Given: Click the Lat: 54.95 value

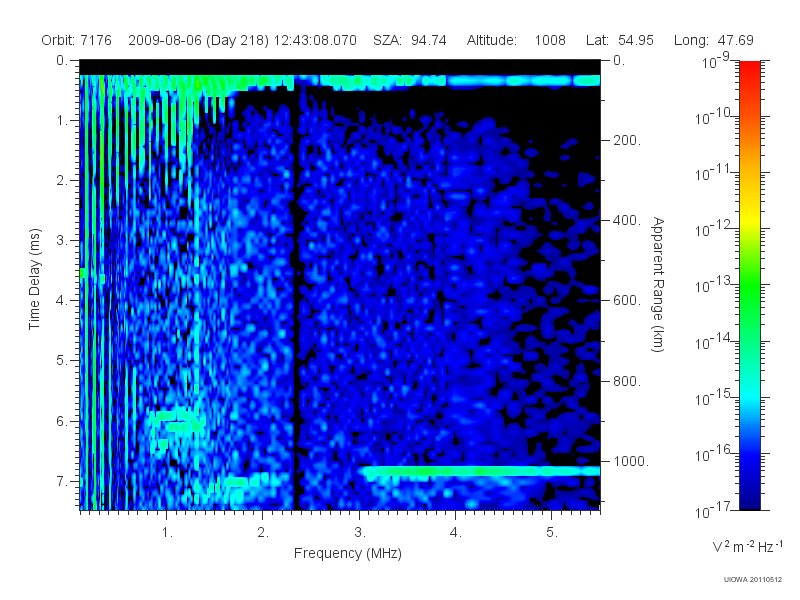Looking at the screenshot, I should (x=620, y=40).
